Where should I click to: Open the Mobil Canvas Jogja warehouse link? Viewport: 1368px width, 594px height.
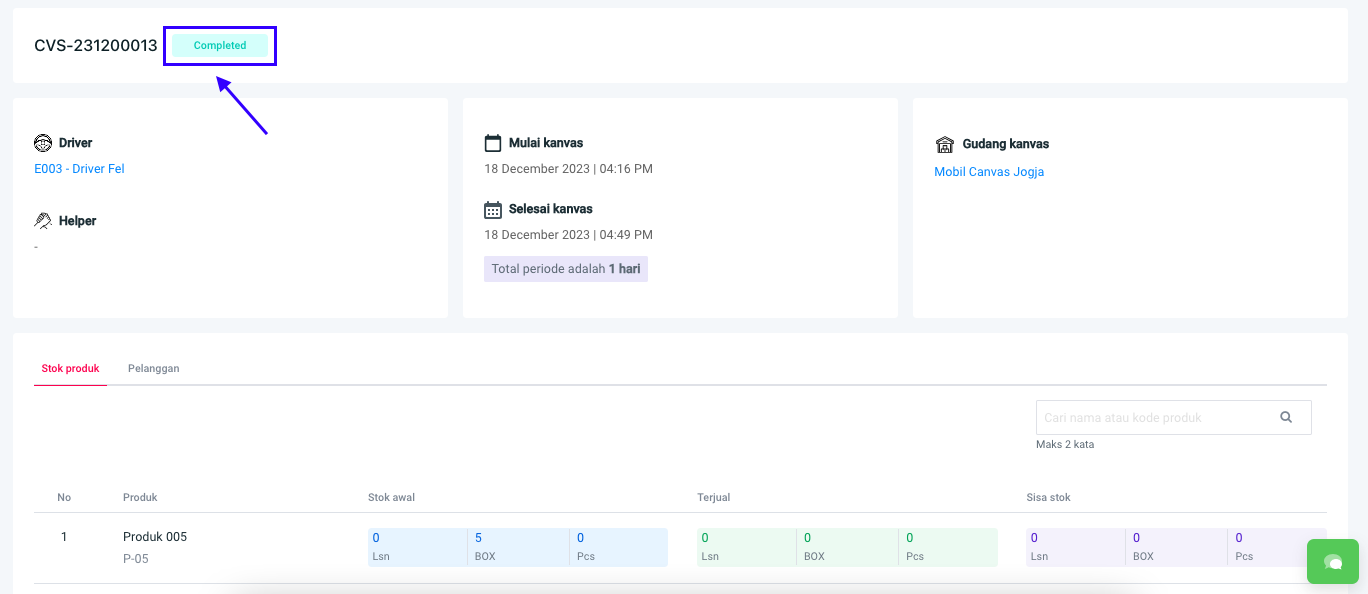tap(988, 172)
